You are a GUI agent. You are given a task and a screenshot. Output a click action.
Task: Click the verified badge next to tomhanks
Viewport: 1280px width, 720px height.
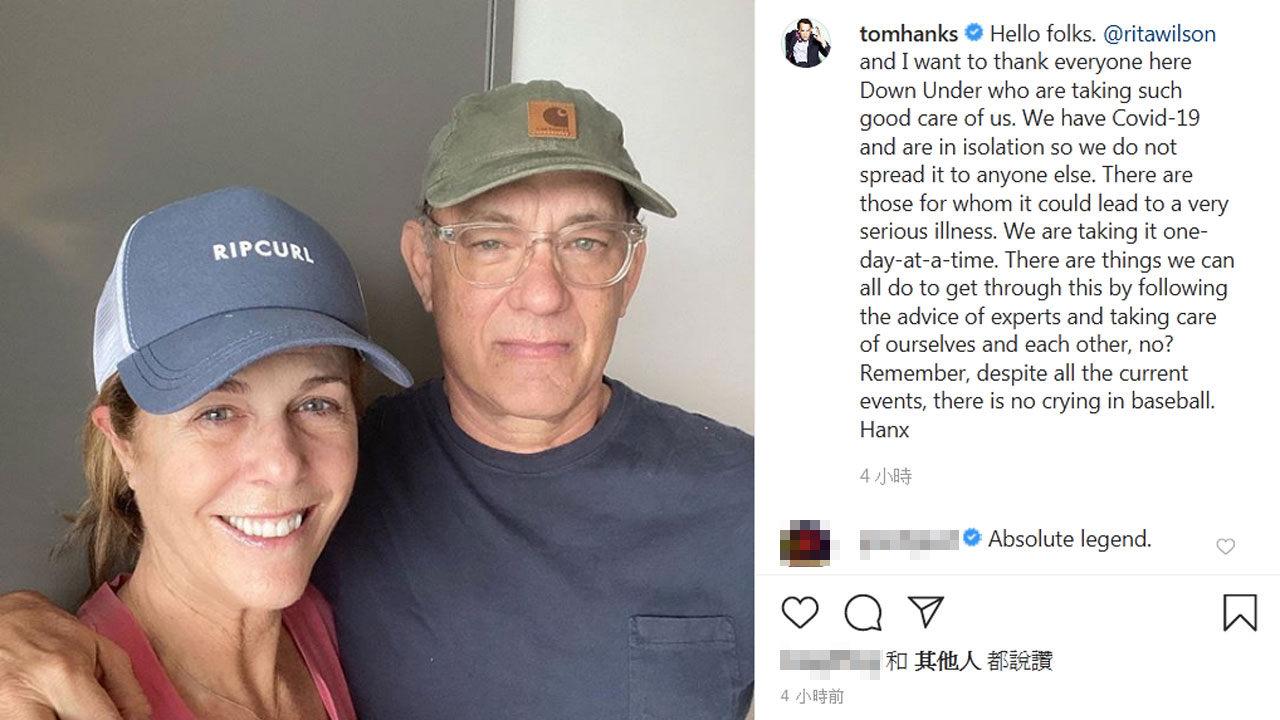(973, 33)
